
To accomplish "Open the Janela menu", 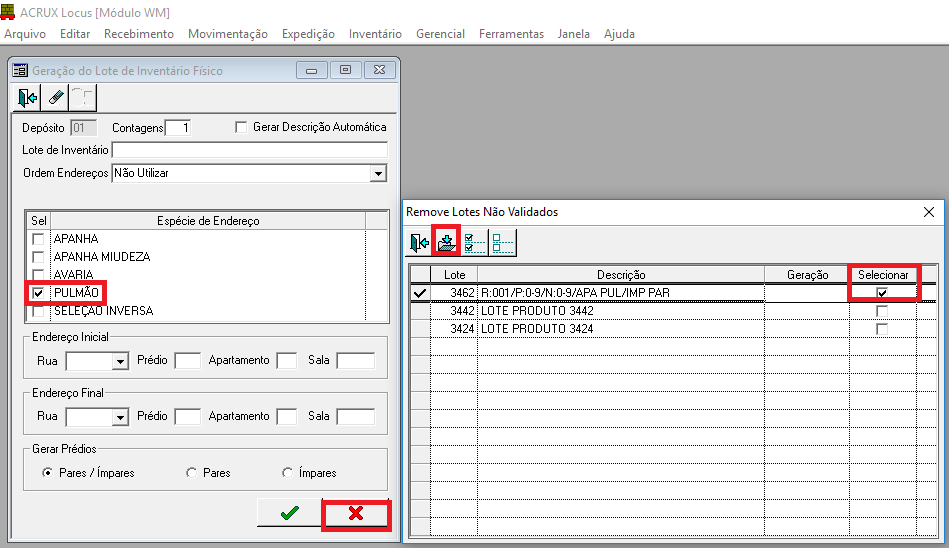I will [x=574, y=34].
